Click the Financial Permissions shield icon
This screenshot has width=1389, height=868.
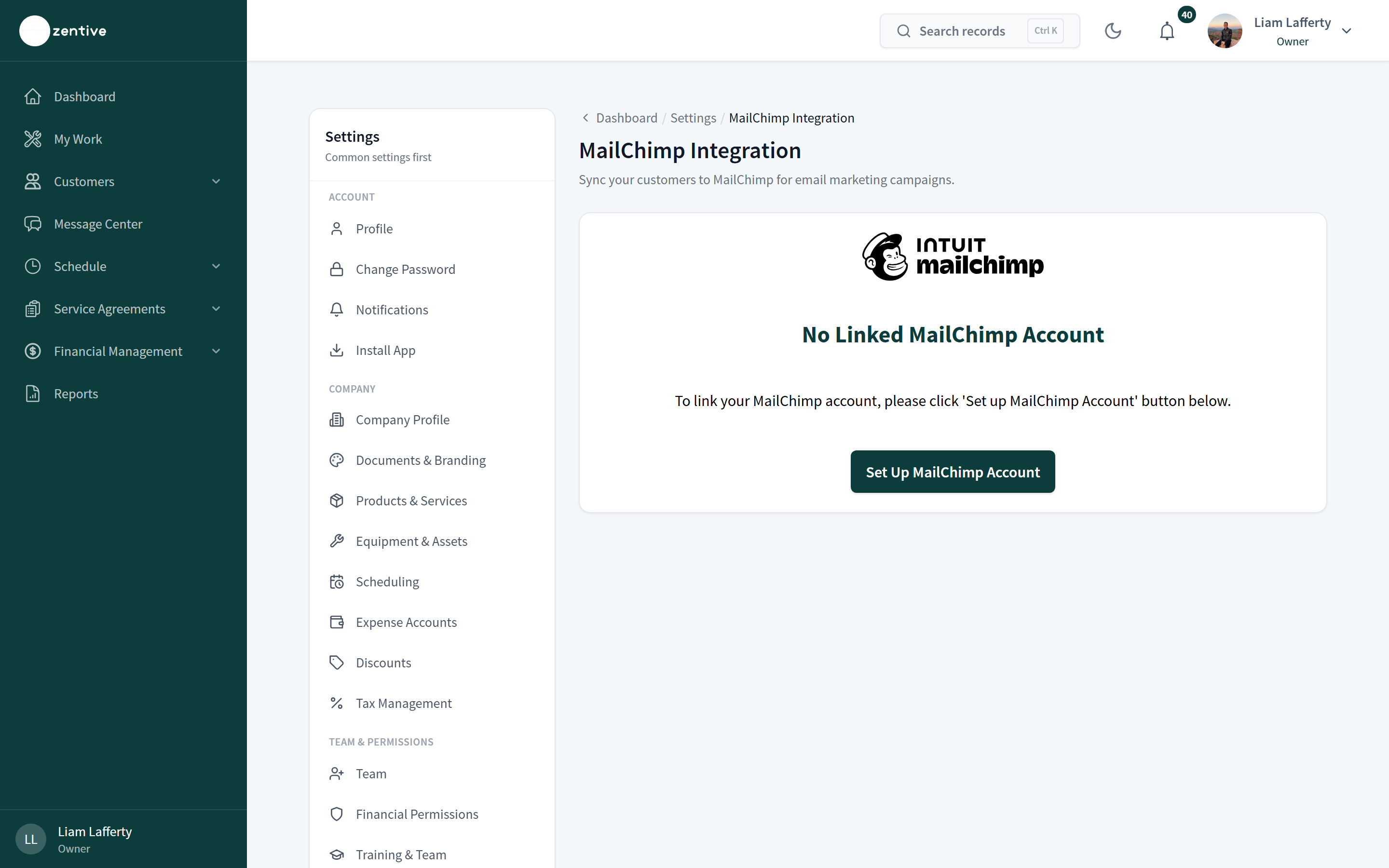tap(337, 814)
